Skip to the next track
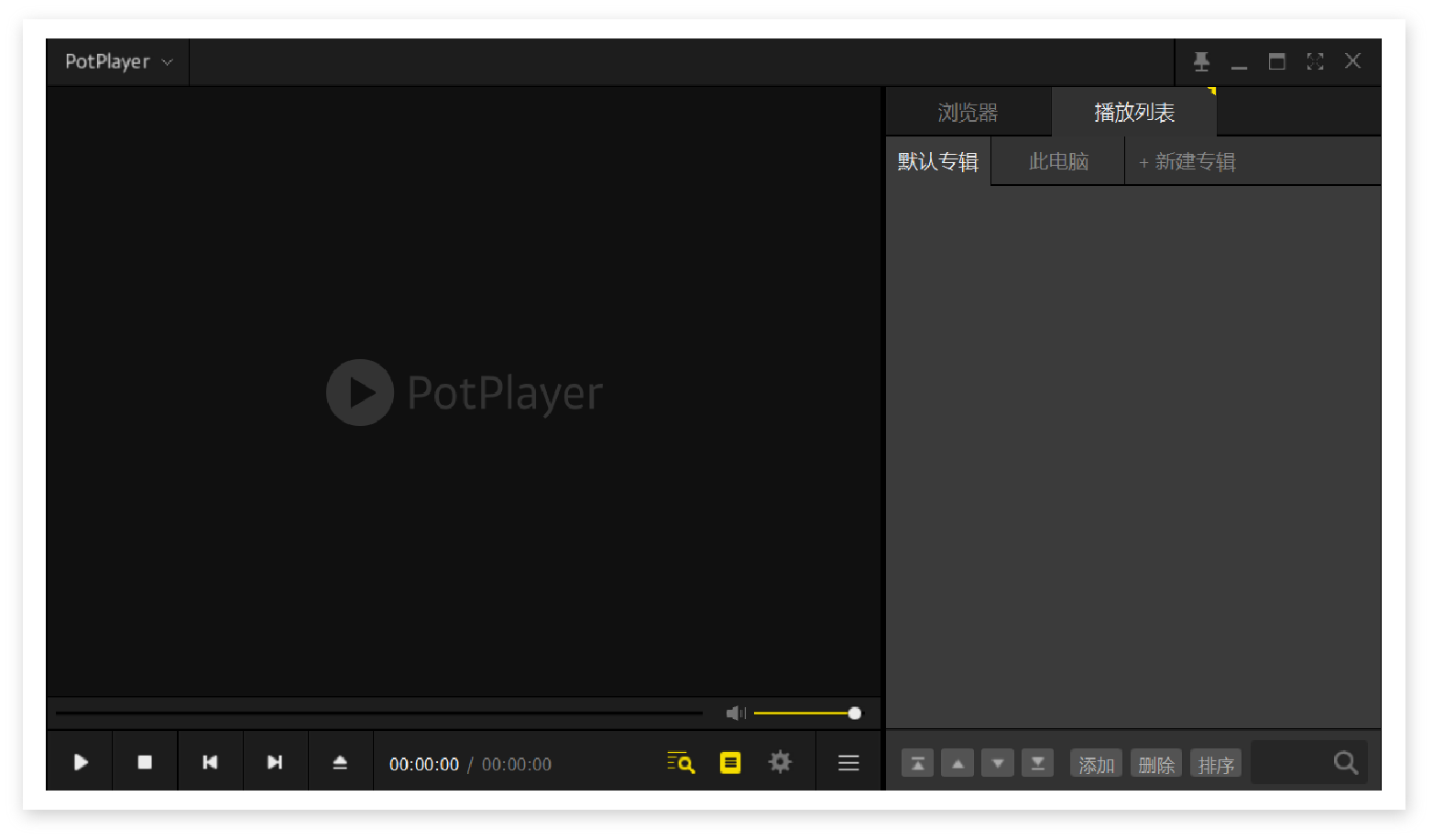Image resolution: width=1433 pixels, height=840 pixels. pos(275,762)
